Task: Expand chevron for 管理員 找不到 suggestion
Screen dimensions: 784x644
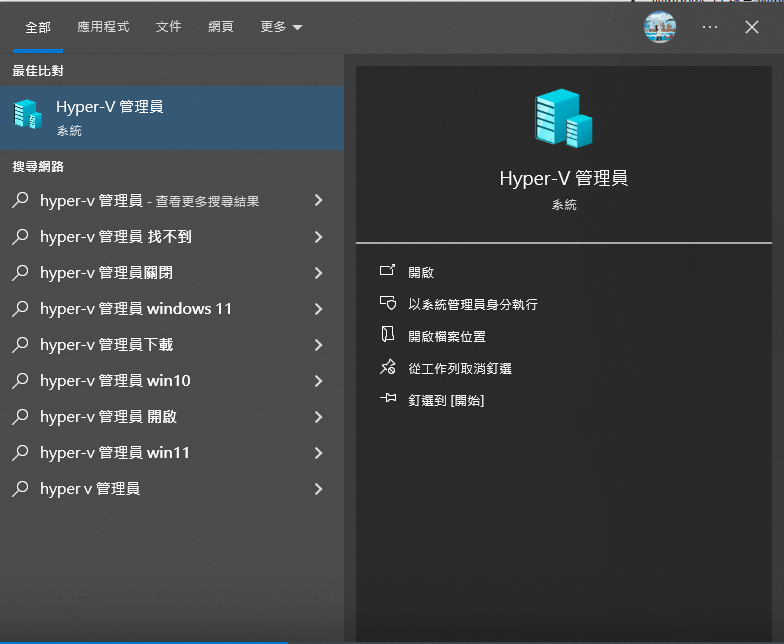Action: point(318,236)
